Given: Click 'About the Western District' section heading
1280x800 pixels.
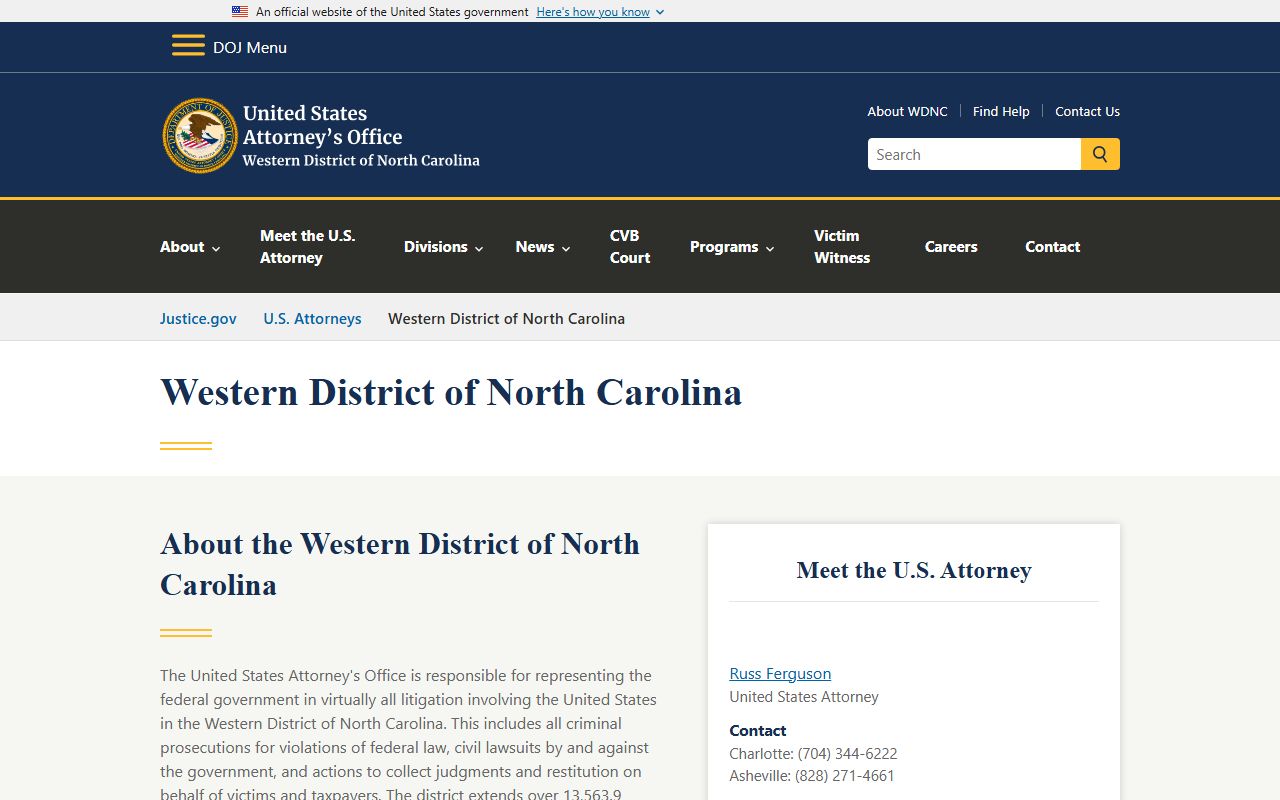Looking at the screenshot, I should 400,564.
